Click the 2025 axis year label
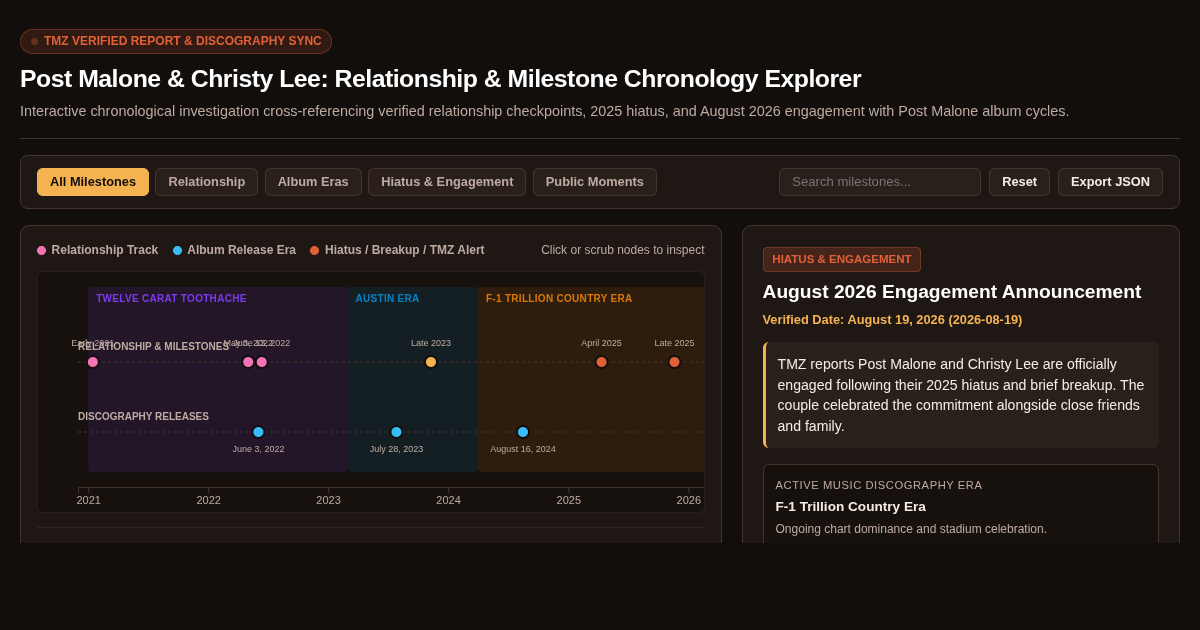 pos(568,500)
